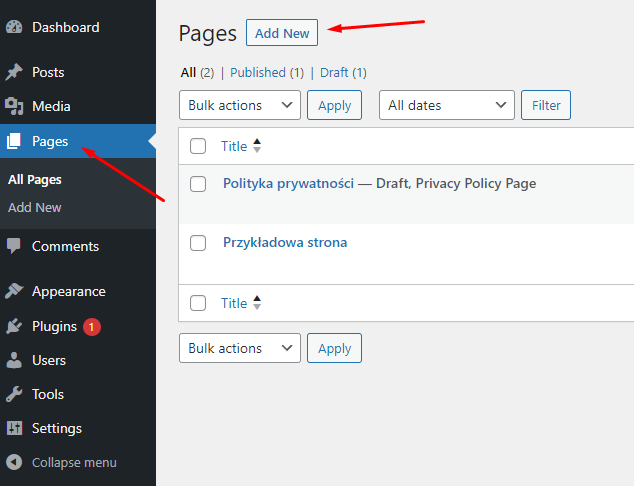The image size is (634, 486).
Task: Click the Settings sliders icon
Action: click(14, 428)
